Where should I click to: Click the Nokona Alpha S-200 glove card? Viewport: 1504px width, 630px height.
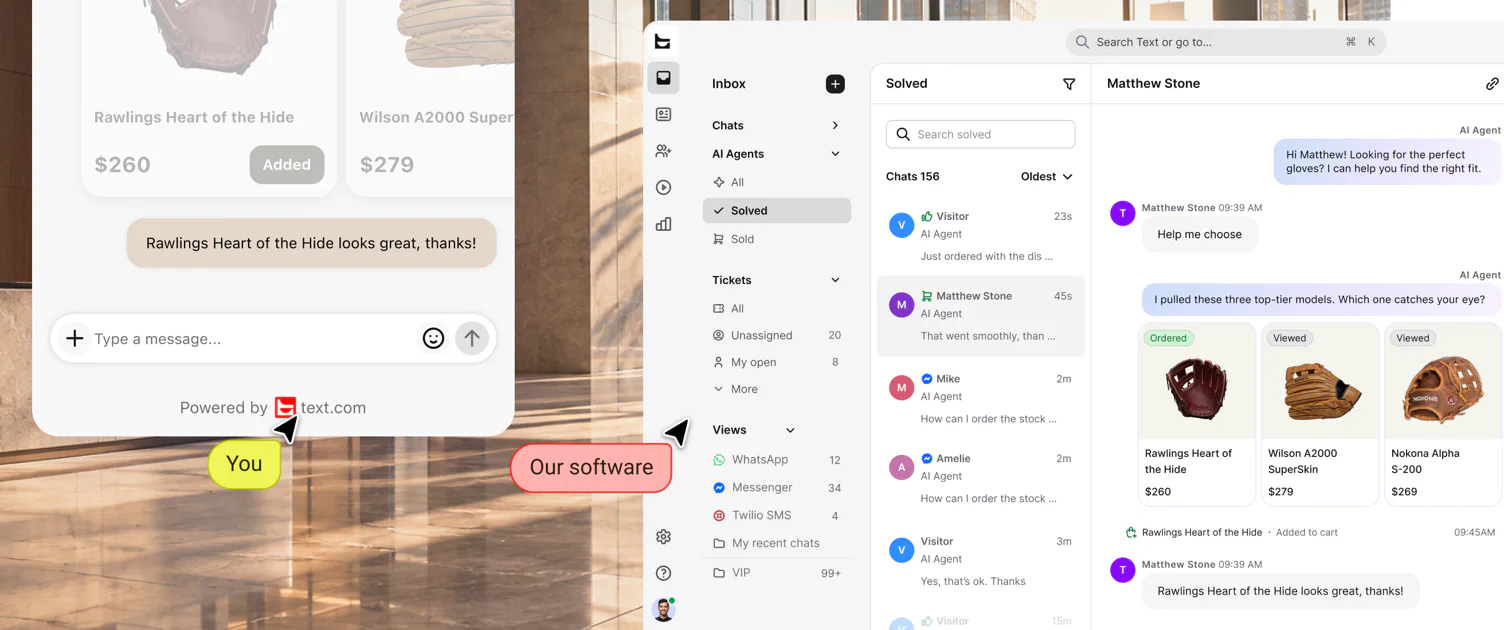tap(1443, 414)
